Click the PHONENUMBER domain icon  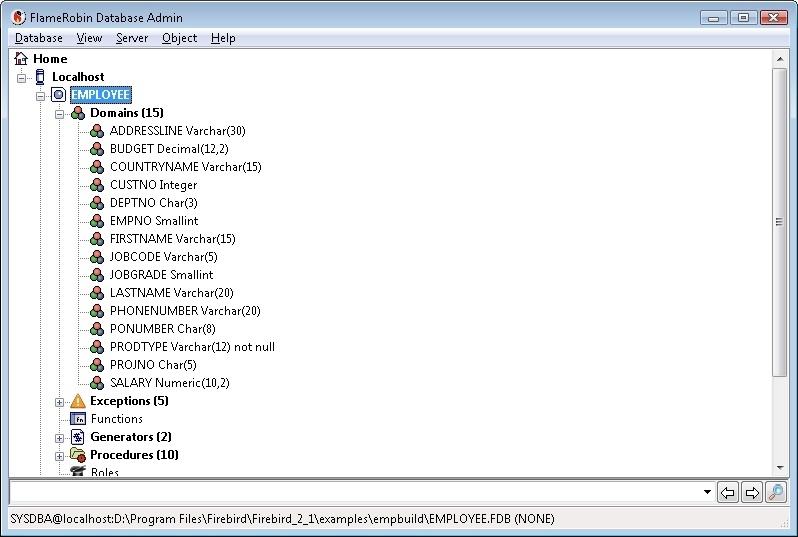(97, 311)
